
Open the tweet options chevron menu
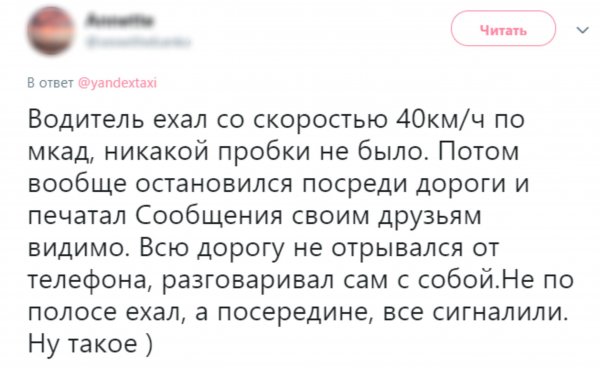(582, 30)
